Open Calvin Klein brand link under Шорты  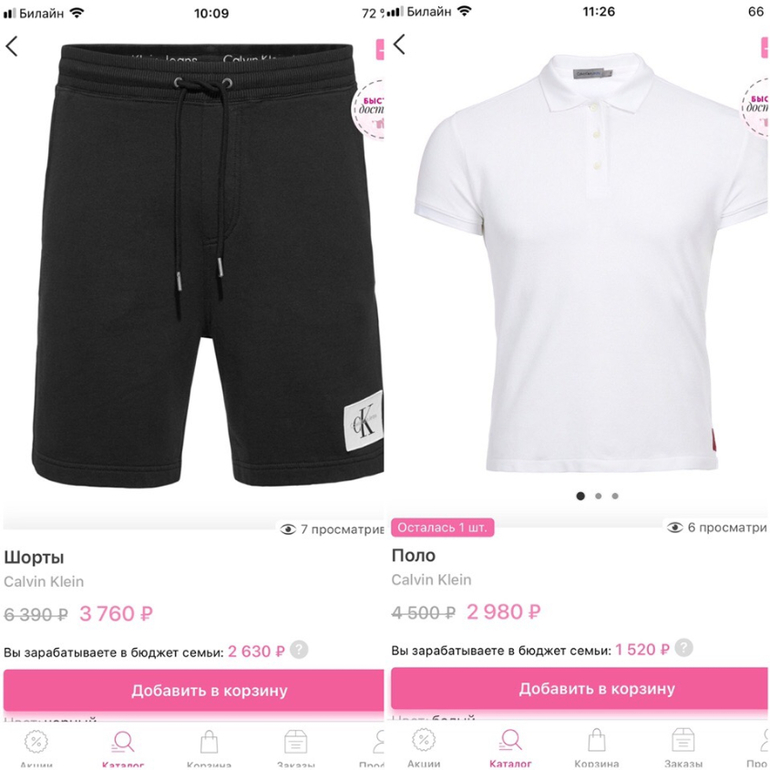click(44, 581)
